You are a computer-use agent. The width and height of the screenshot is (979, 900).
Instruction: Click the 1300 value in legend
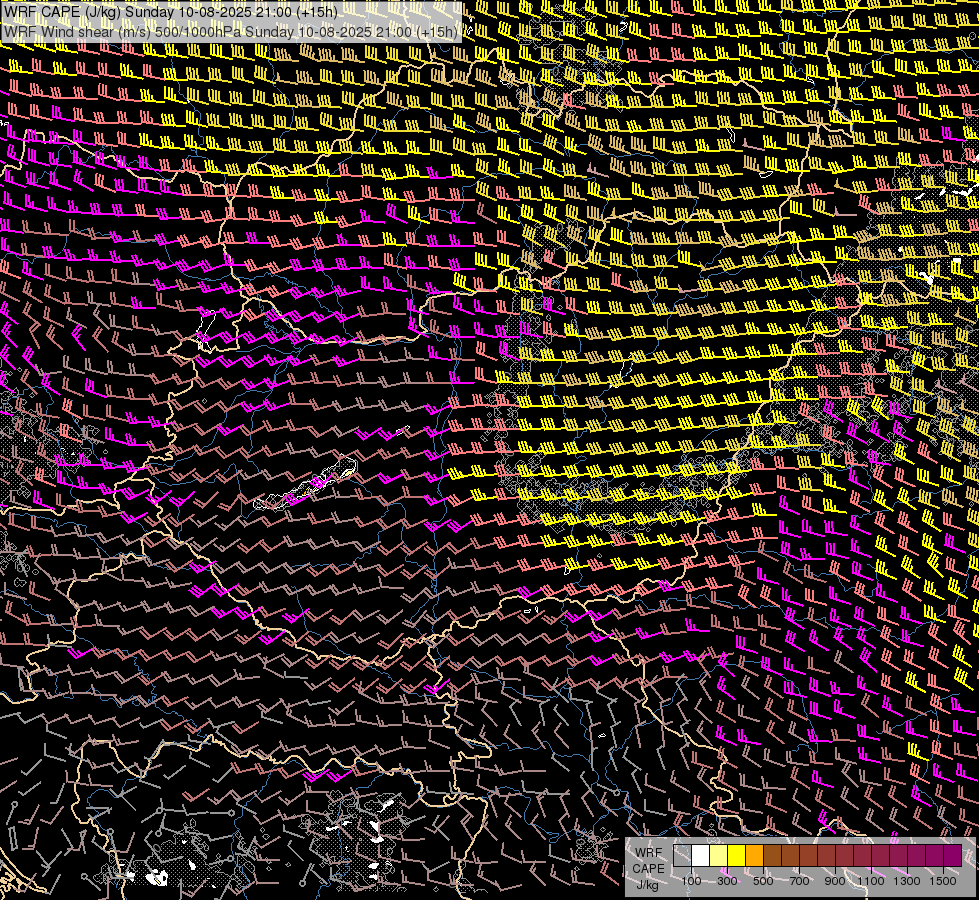[907, 881]
